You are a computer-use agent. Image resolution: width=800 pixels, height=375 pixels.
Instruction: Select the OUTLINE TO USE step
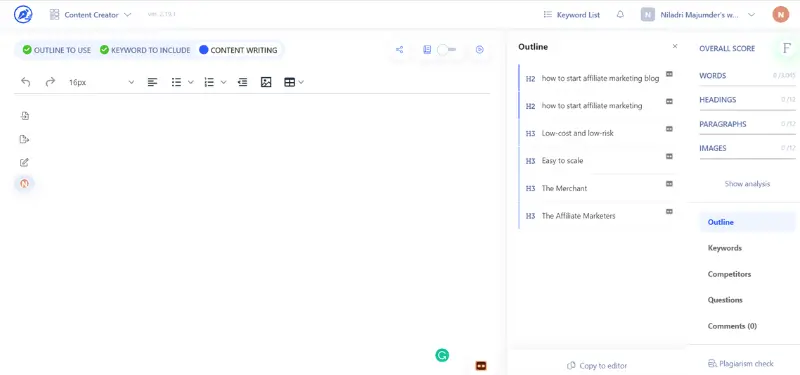pos(57,50)
